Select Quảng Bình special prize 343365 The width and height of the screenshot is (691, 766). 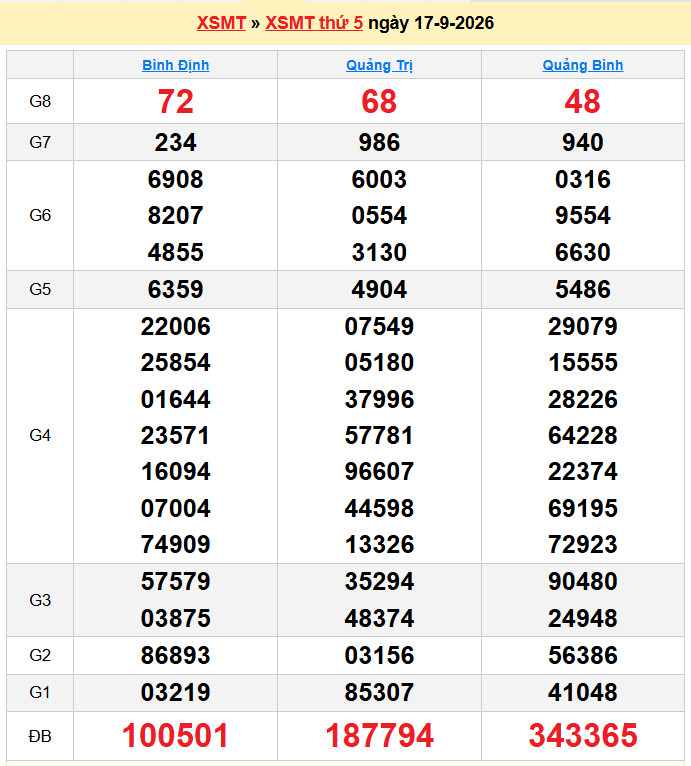click(x=583, y=735)
